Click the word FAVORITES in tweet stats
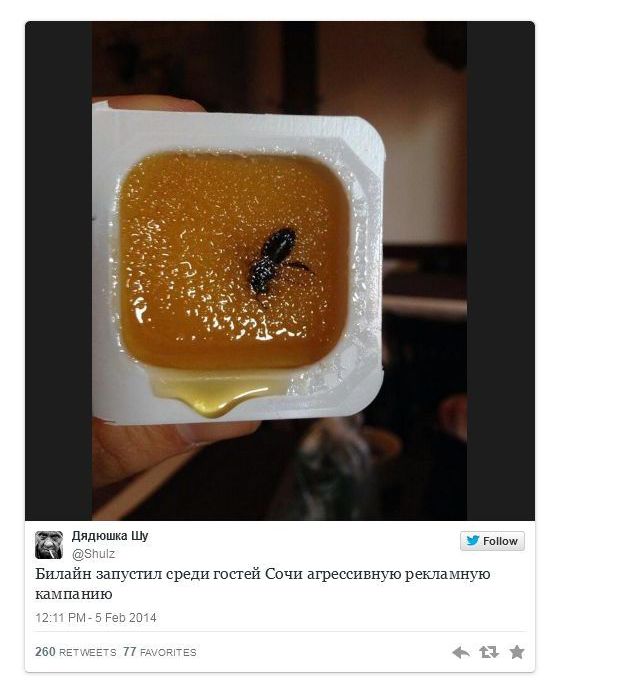Screen dimensions: 644x694 click(x=168, y=652)
